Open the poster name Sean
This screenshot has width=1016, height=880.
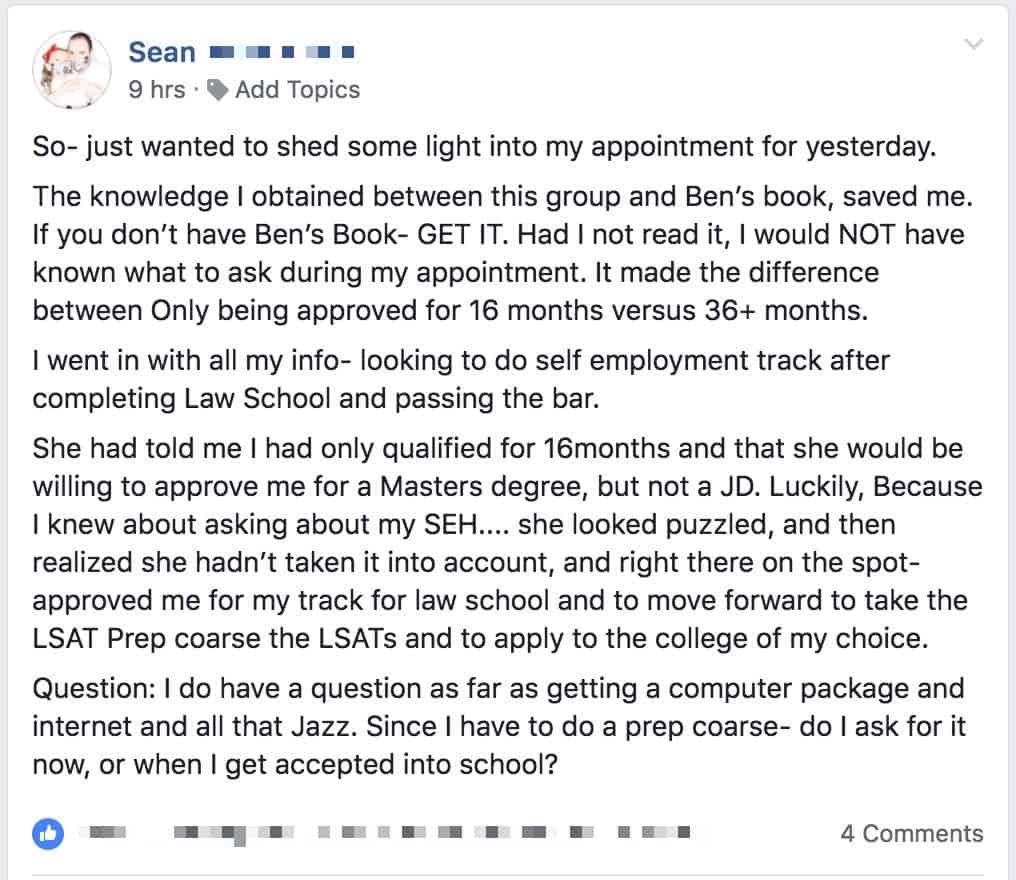point(162,52)
